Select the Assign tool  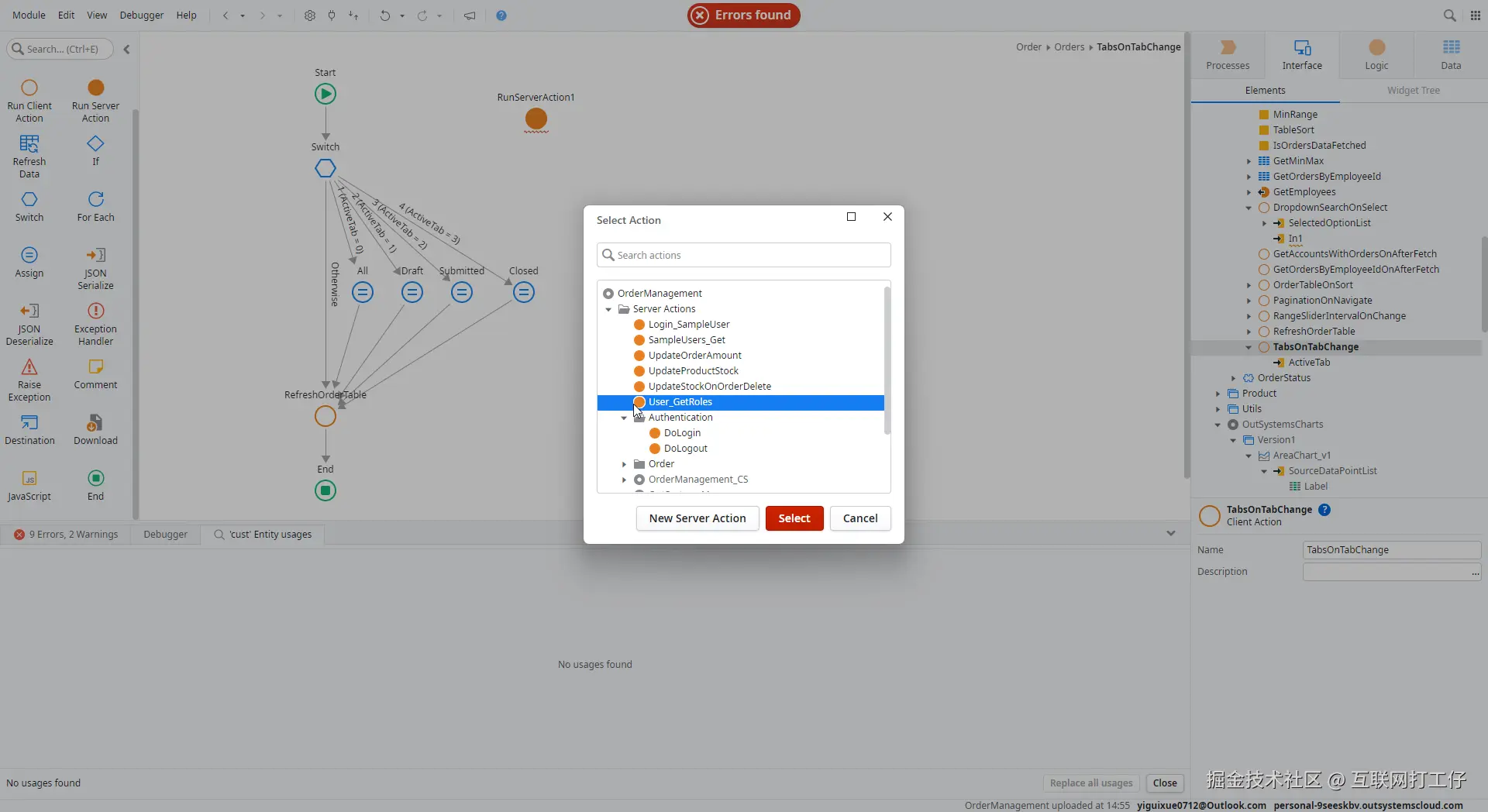pos(29,262)
